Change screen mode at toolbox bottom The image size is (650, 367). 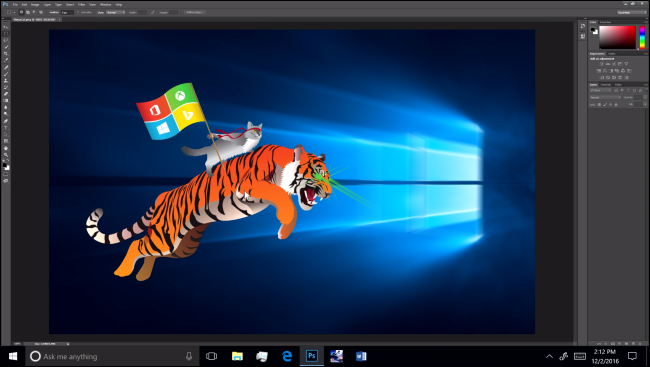pos(6,182)
